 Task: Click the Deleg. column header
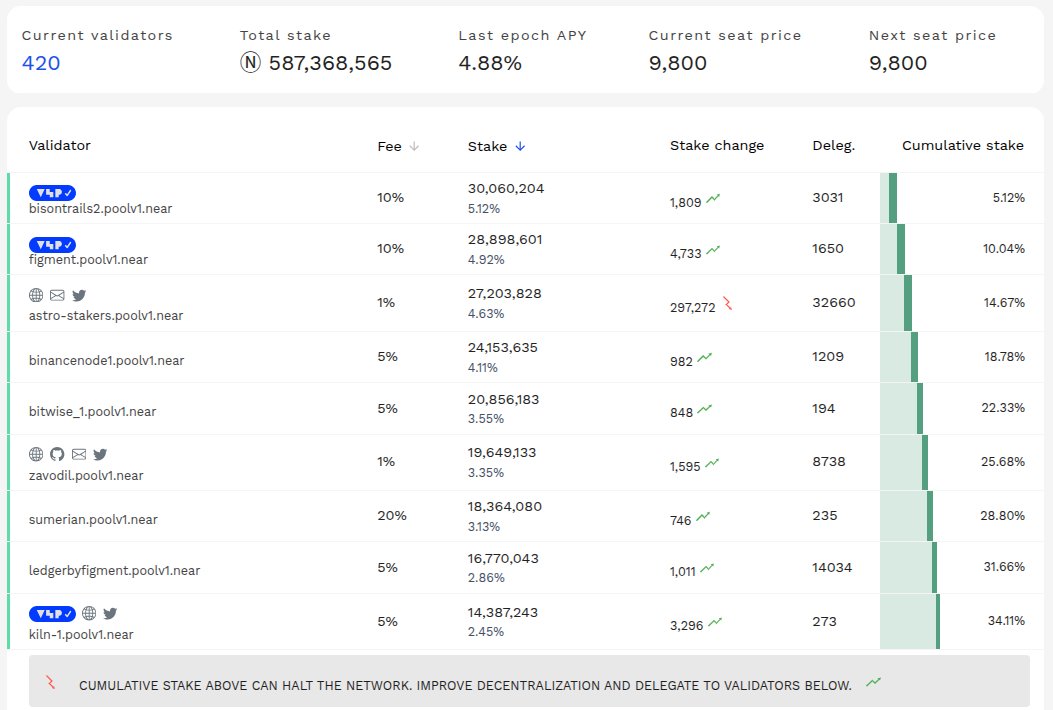point(833,145)
